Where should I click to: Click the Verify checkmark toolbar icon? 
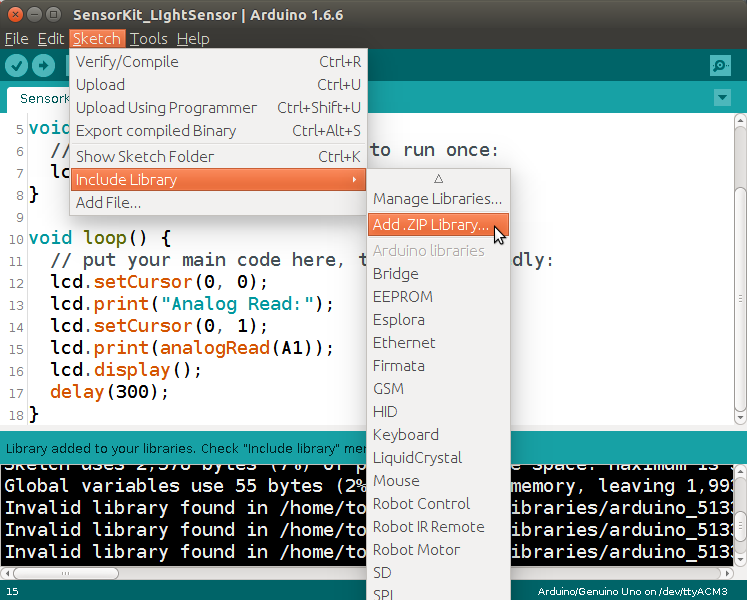[x=16, y=65]
